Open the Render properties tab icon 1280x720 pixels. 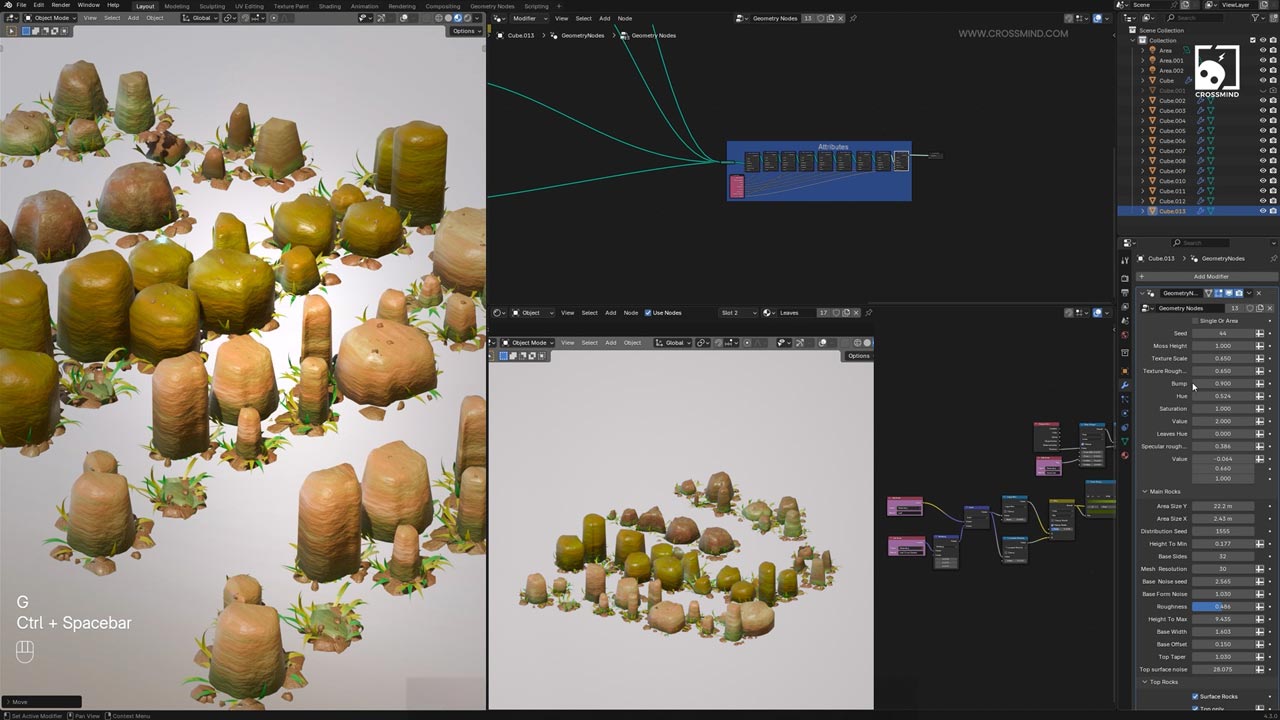pyautogui.click(x=1125, y=278)
